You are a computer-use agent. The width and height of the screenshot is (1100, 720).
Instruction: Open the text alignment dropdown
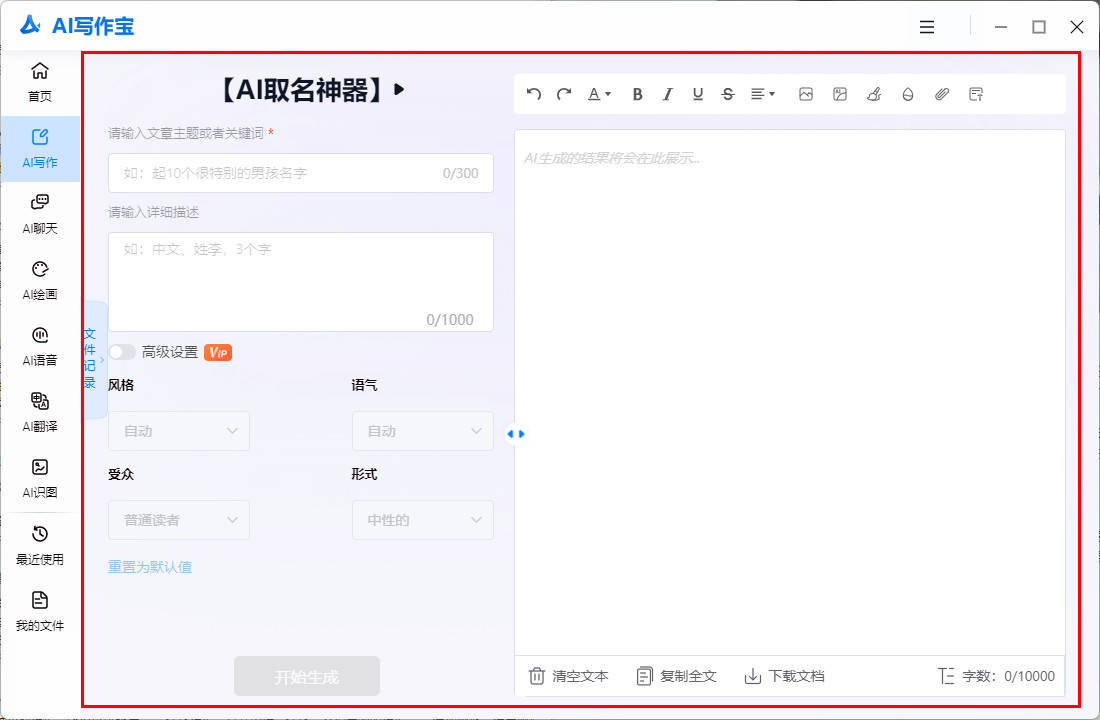(x=763, y=94)
